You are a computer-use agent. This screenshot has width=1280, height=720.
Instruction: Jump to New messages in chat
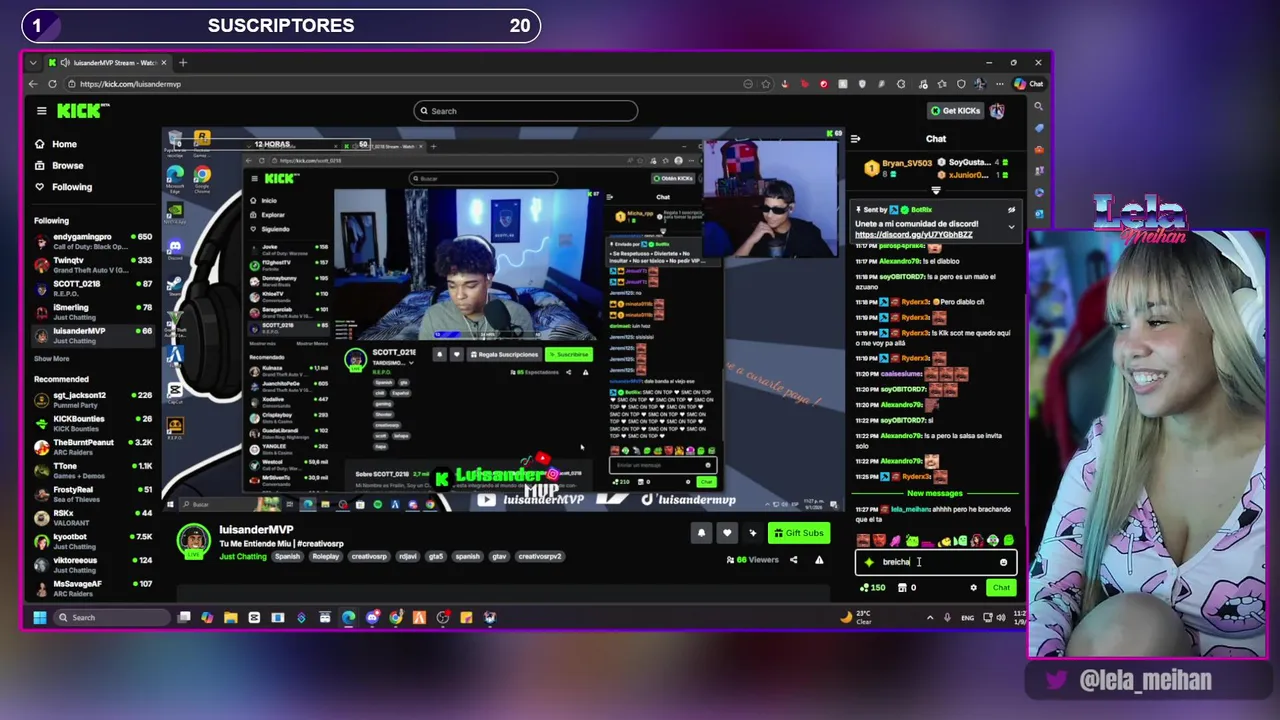(x=935, y=493)
